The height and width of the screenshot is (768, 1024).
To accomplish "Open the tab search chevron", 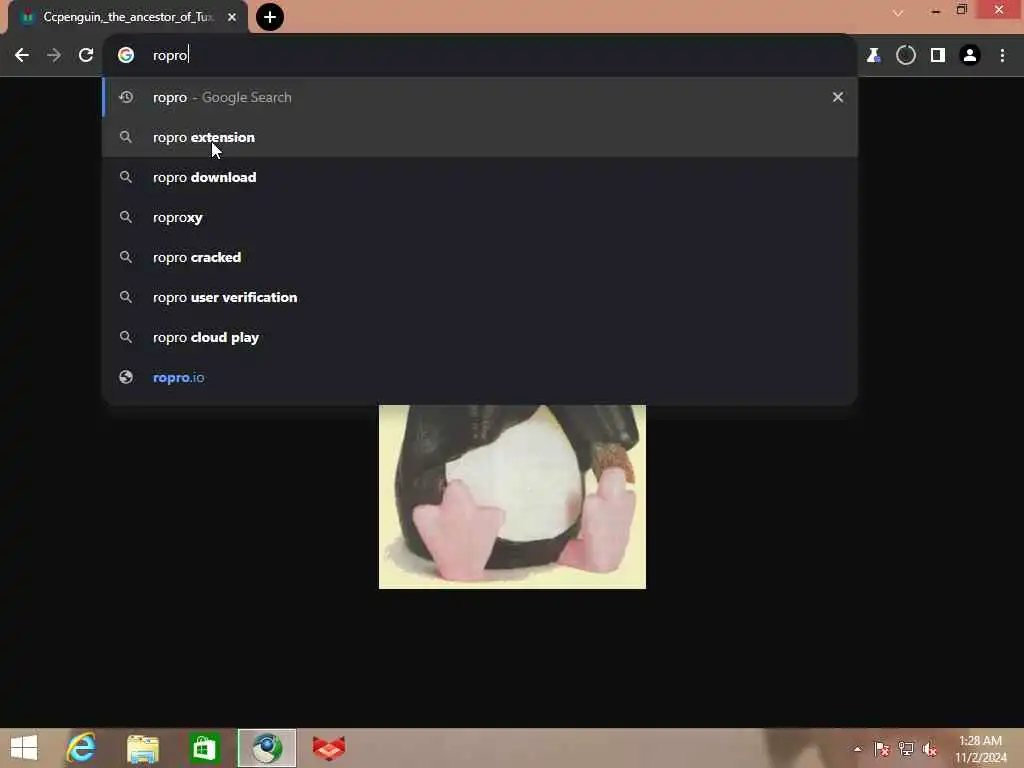I will tap(898, 13).
